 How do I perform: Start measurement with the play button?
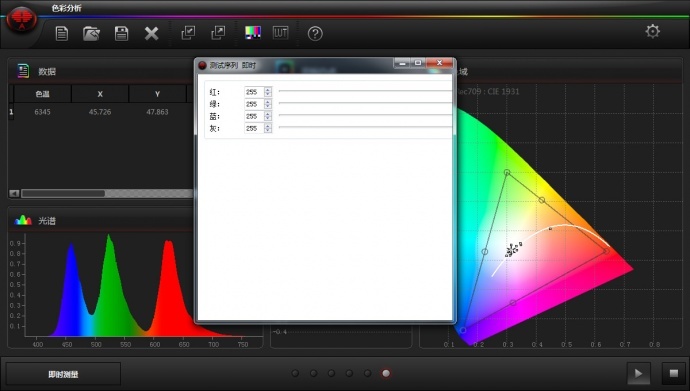pos(639,374)
